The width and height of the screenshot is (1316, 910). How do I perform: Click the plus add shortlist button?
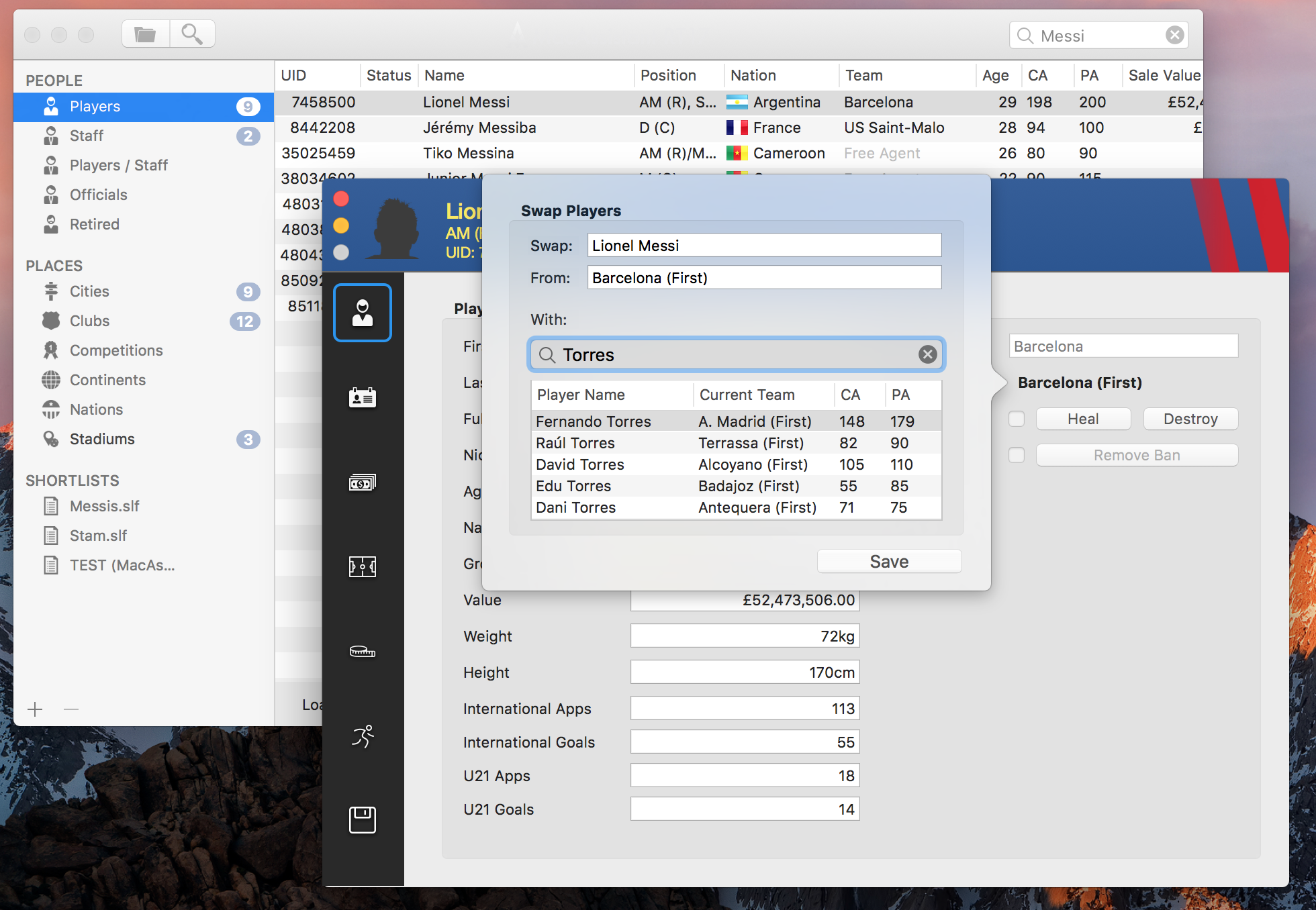35,709
